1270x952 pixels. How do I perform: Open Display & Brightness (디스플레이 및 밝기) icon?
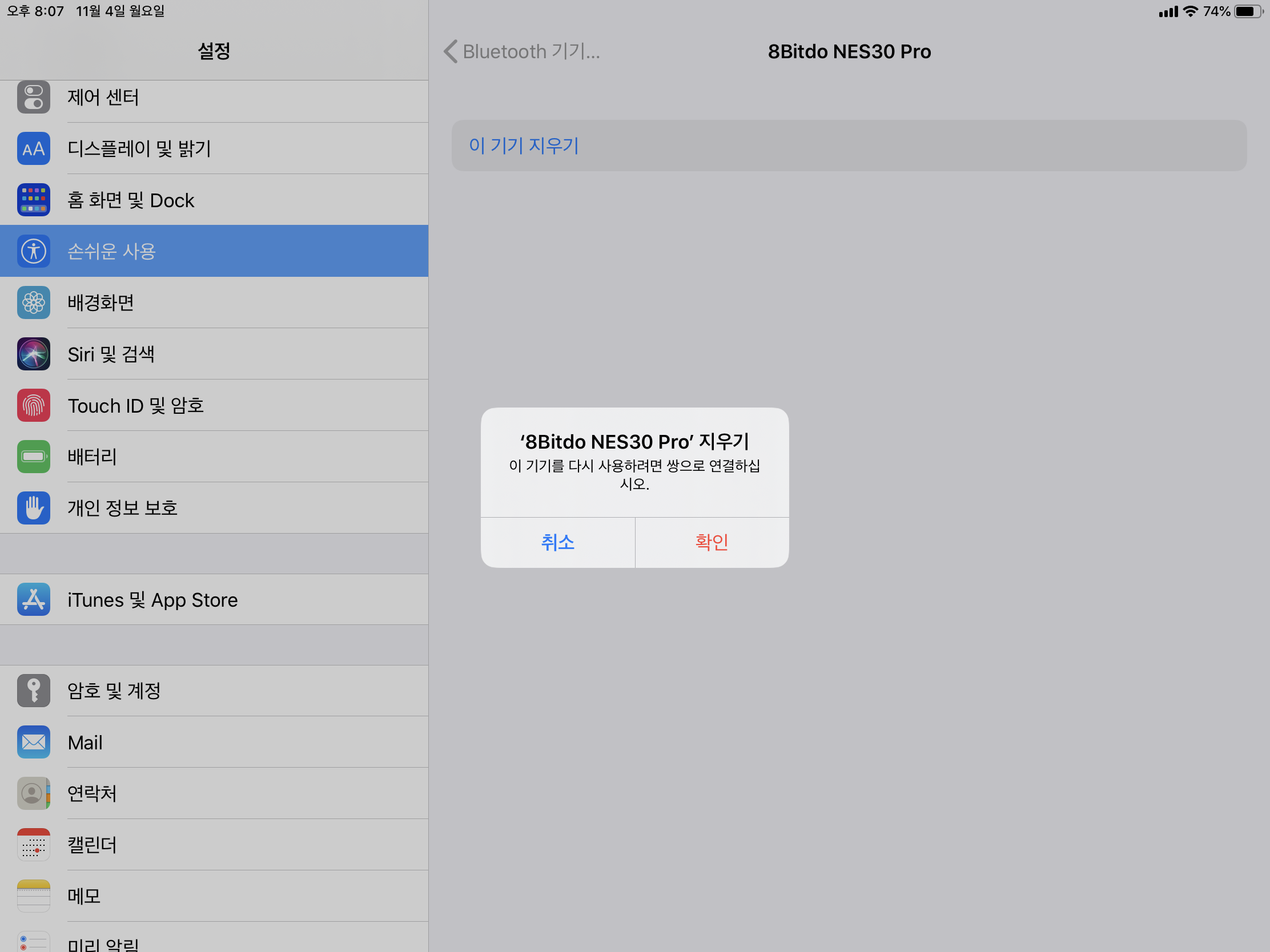pyautogui.click(x=33, y=148)
